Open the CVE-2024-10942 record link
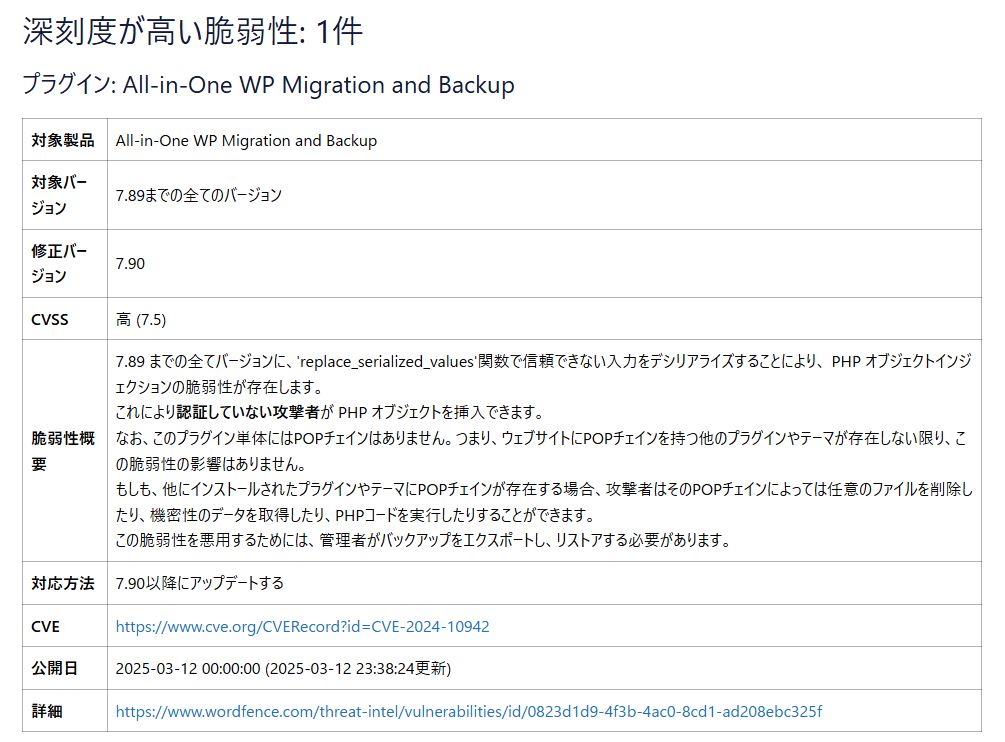The image size is (1005, 742). pos(303,626)
